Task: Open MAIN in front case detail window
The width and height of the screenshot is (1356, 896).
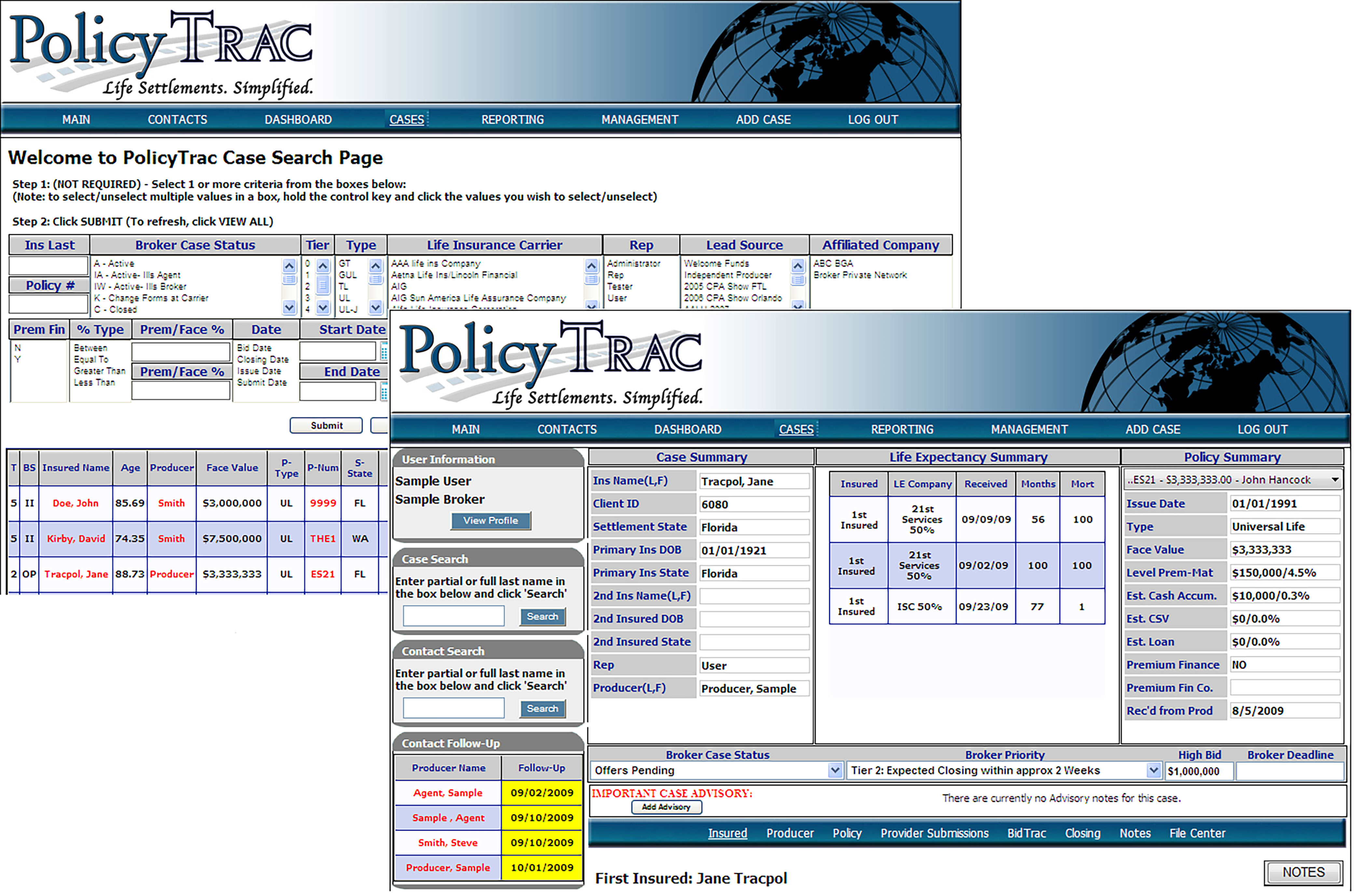Action: tap(466, 430)
